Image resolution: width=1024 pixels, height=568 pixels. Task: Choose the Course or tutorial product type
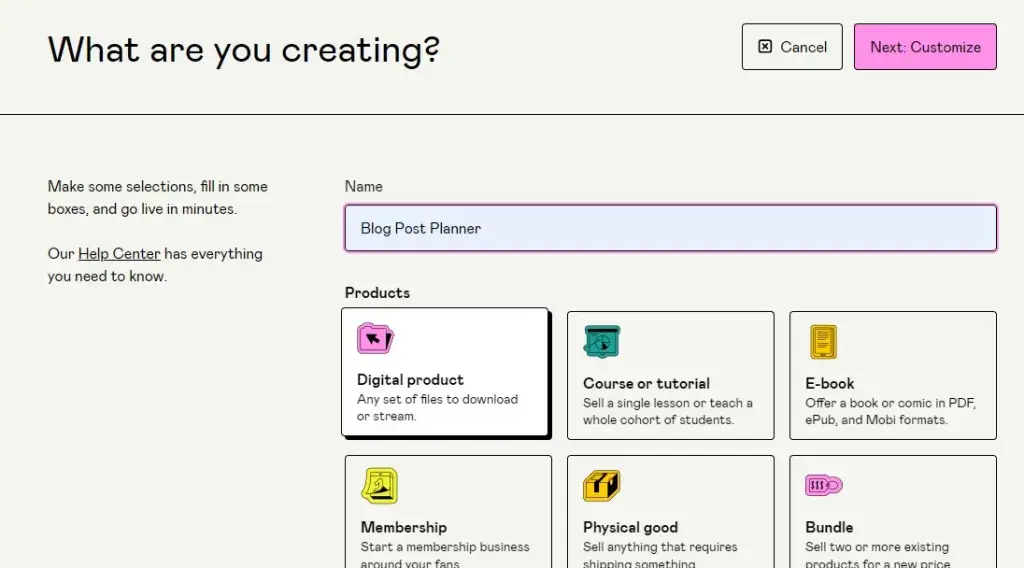point(646,384)
